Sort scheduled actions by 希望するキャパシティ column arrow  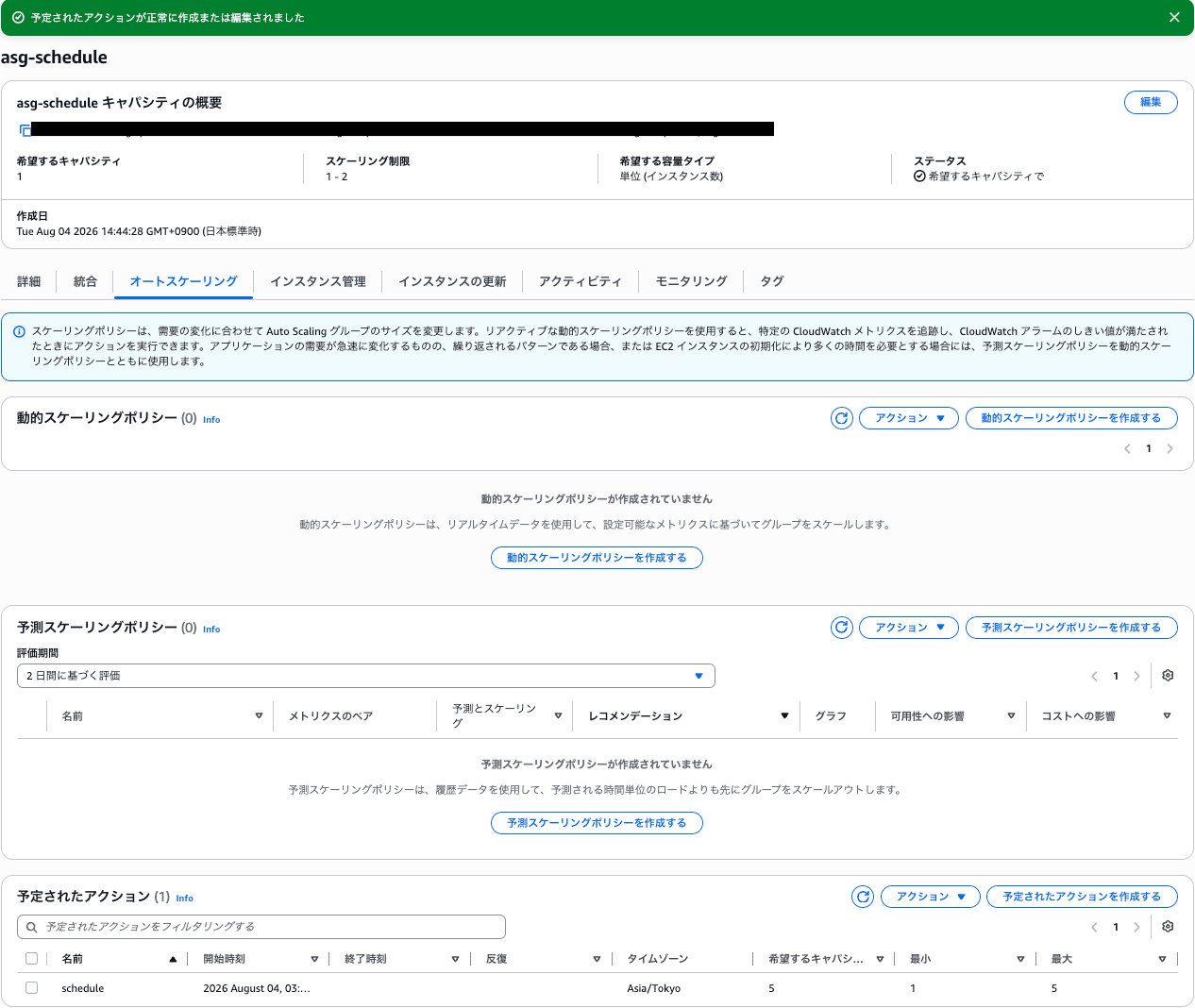(x=880, y=959)
